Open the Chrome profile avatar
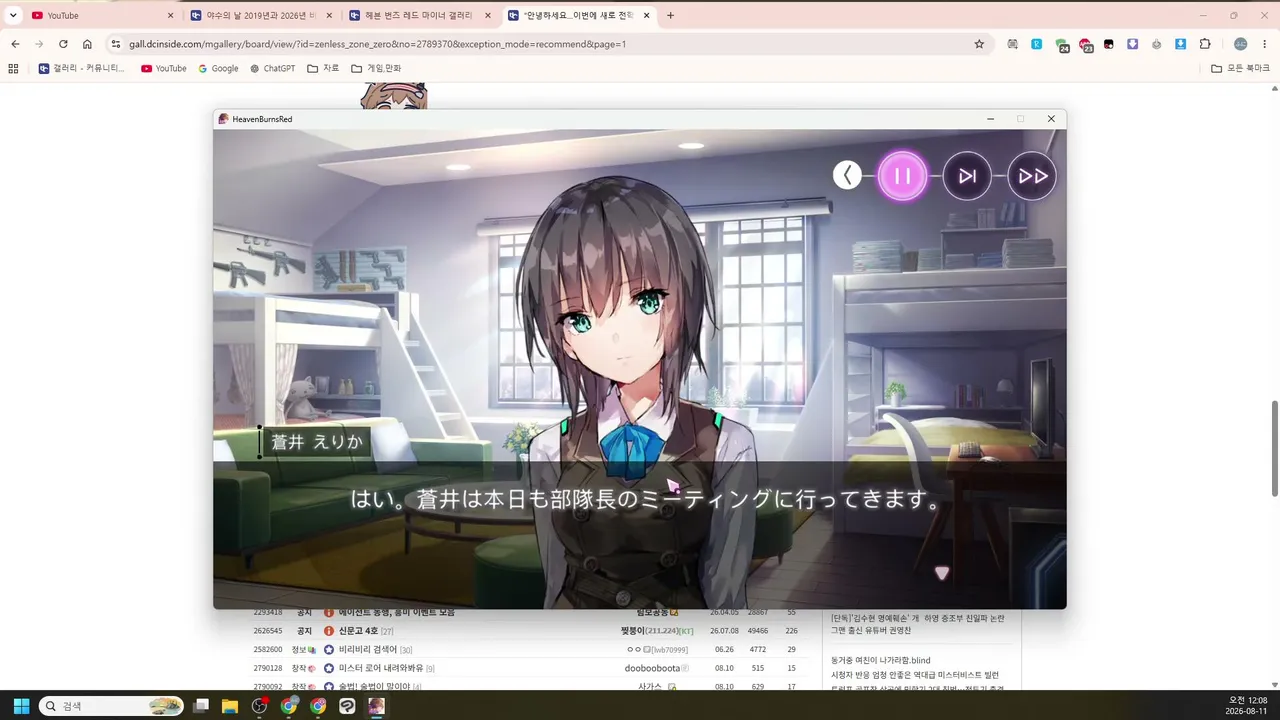The width and height of the screenshot is (1280, 720). 1241,44
